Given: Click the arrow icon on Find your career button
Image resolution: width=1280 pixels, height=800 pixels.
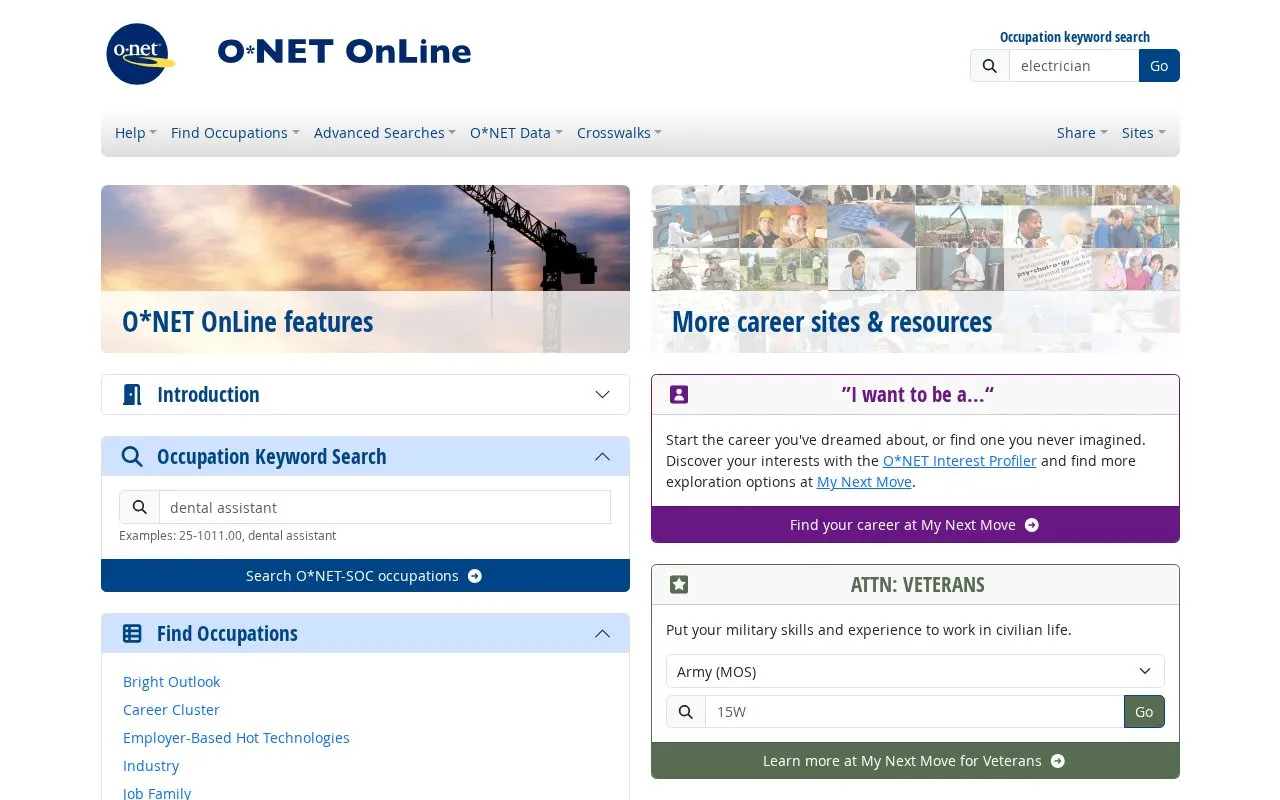Looking at the screenshot, I should point(1032,525).
